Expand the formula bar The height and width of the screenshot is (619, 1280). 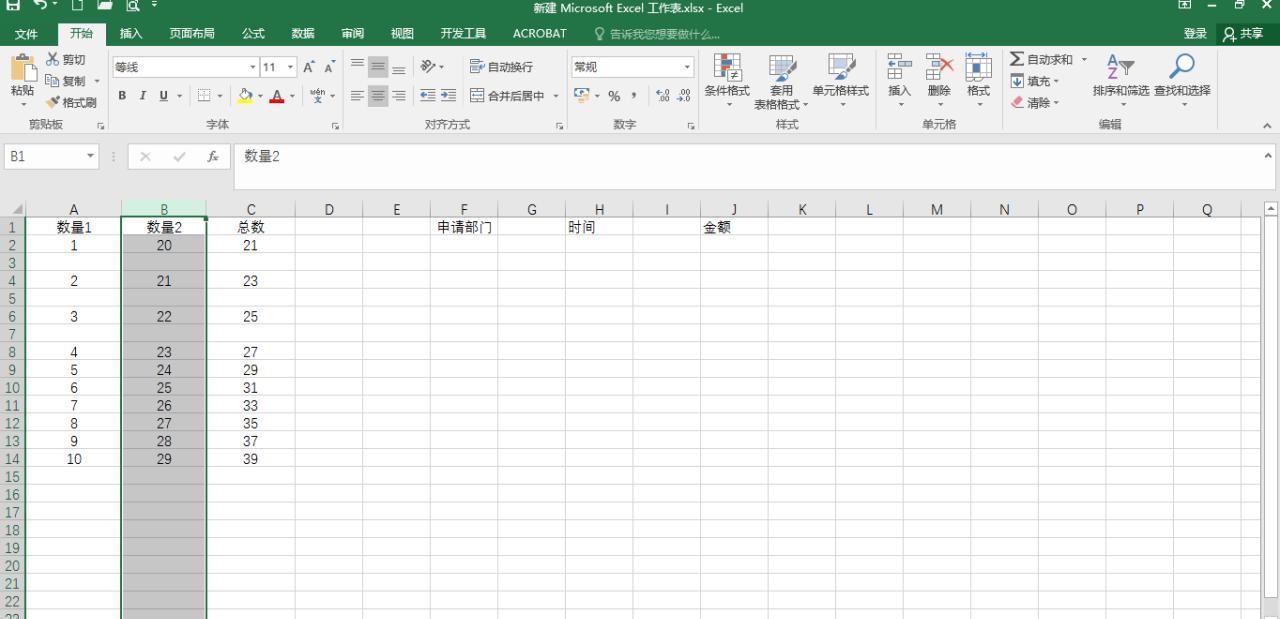(1269, 156)
